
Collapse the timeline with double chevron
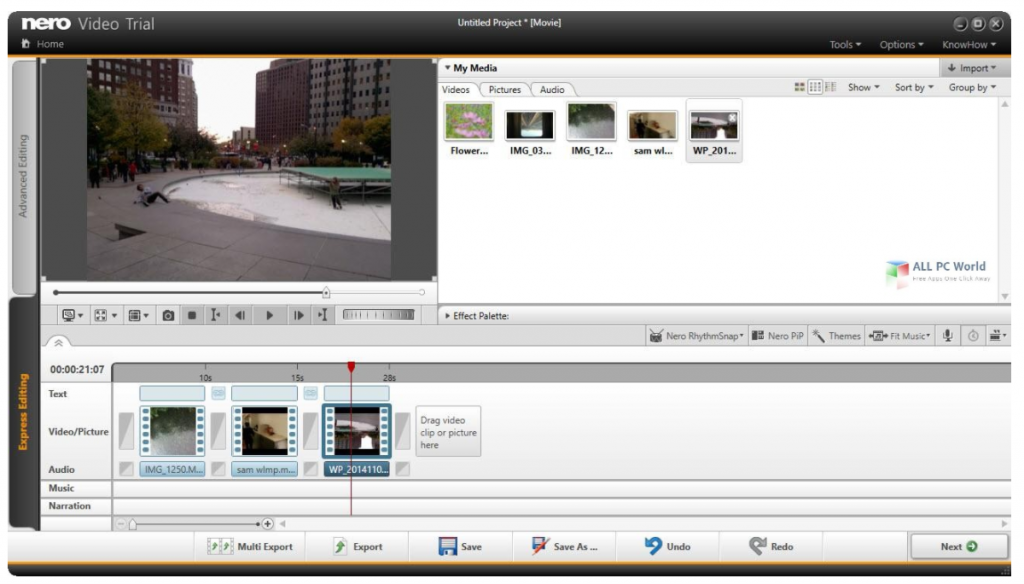click(58, 342)
